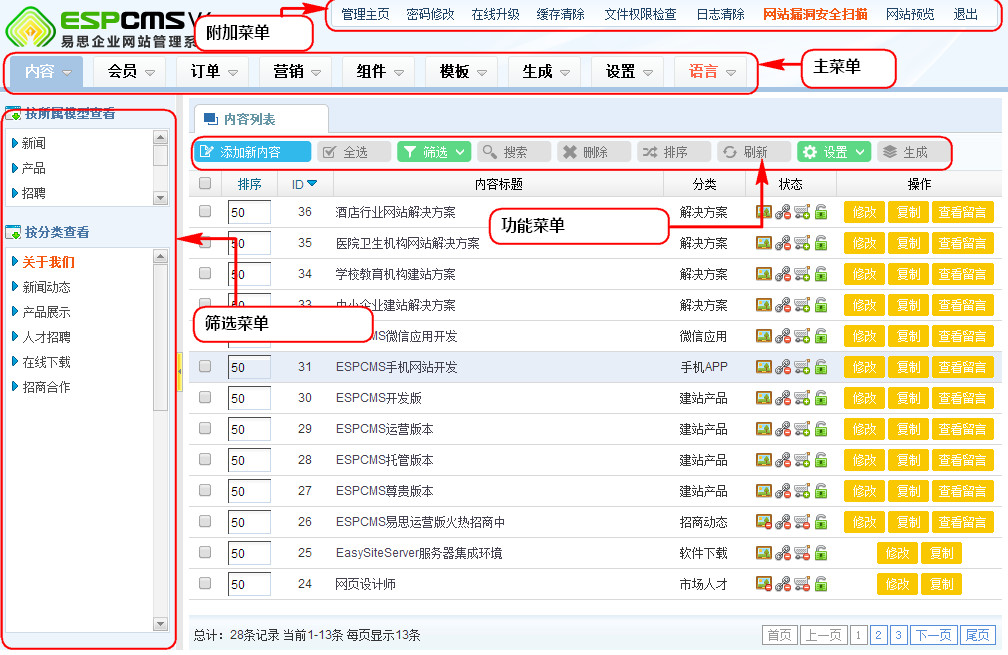Select the ESPCMS手机网站开发 row checkbox

[x=205, y=366]
